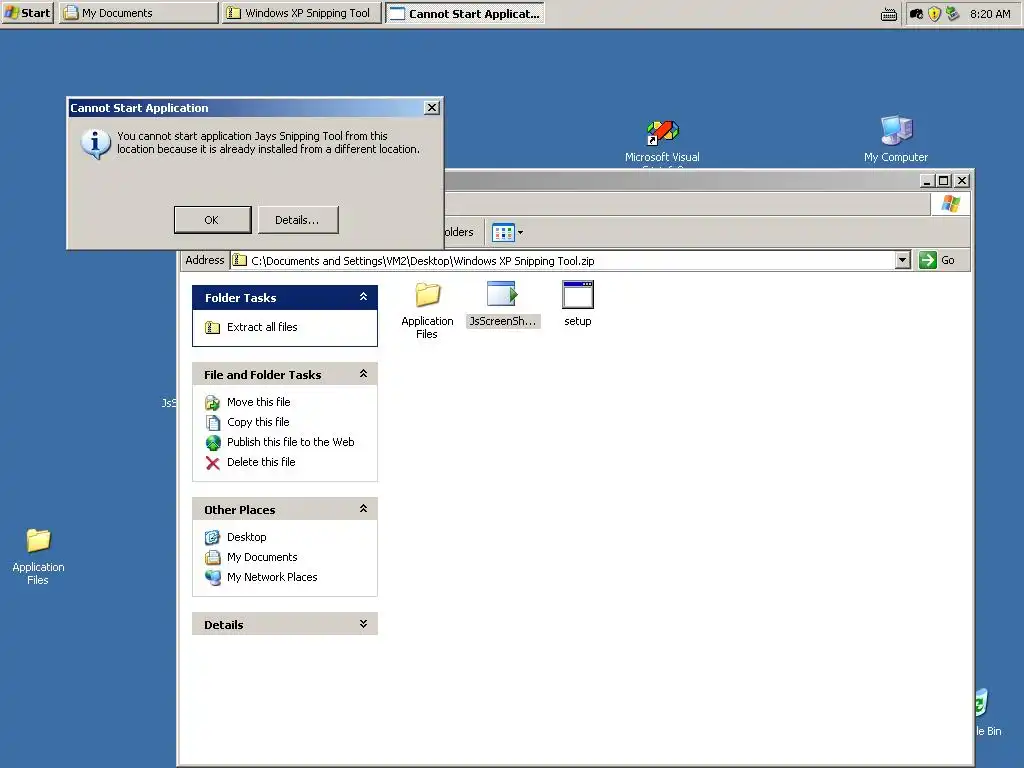Click Extract all files task
This screenshot has width=1024, height=768.
pos(262,327)
